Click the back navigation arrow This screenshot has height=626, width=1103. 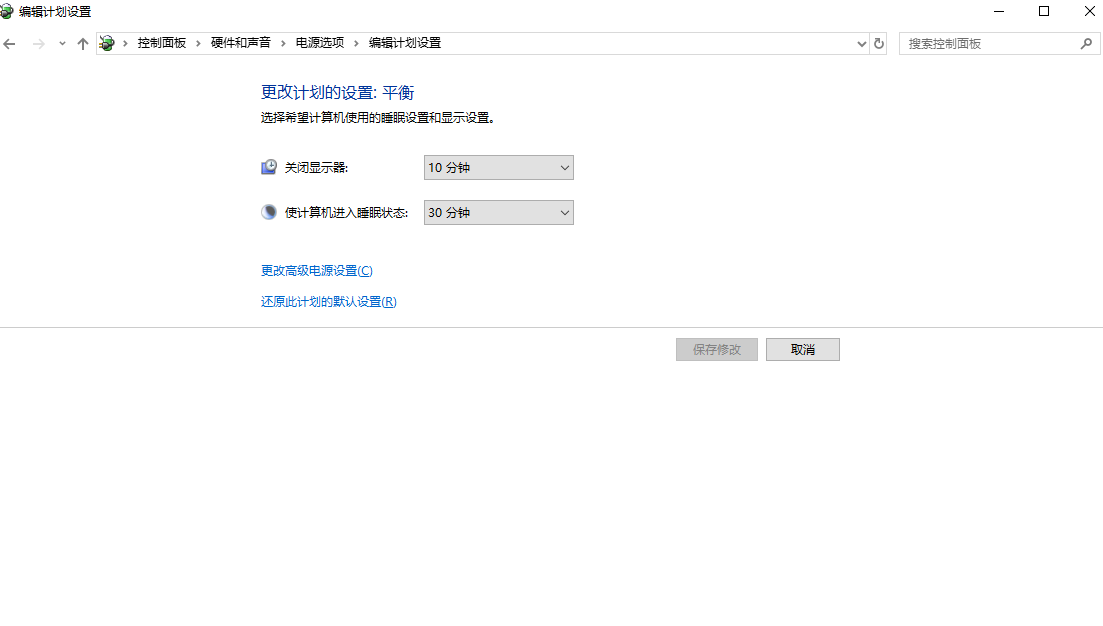tap(10, 43)
